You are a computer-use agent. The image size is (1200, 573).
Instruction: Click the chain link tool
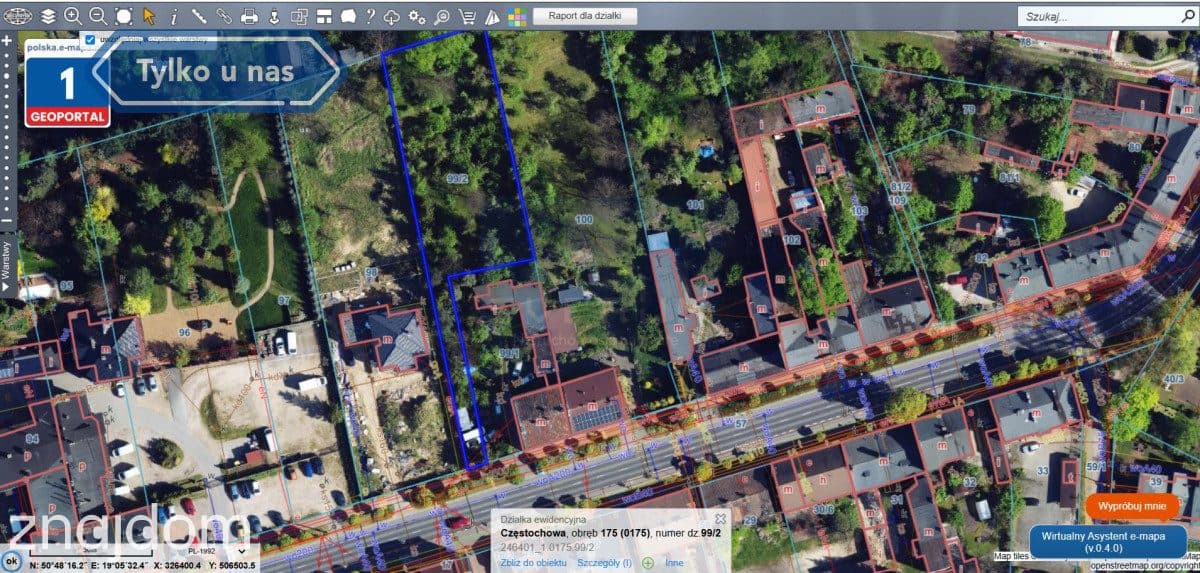pos(224,15)
